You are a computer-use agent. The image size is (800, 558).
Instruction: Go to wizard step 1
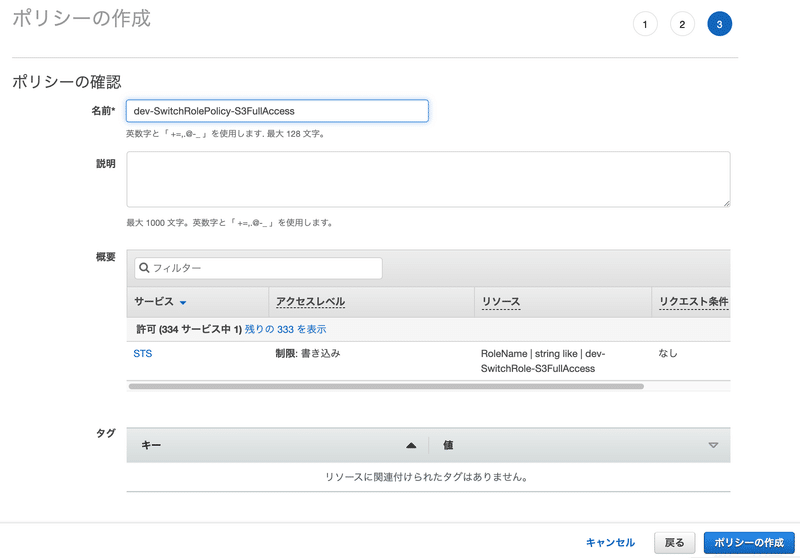pyautogui.click(x=645, y=24)
